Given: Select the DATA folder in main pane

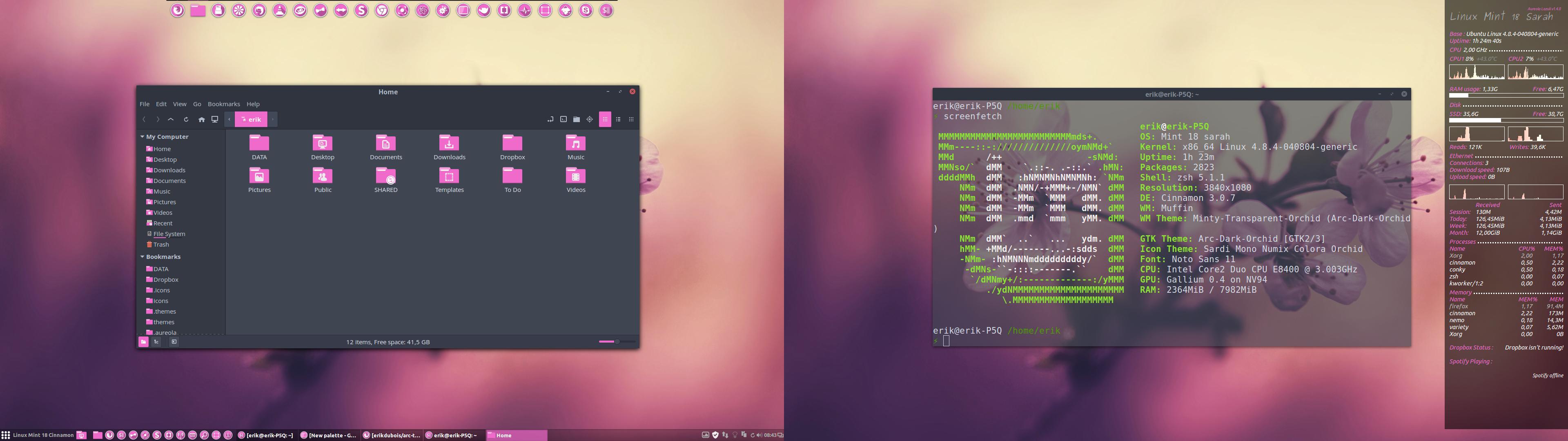Looking at the screenshot, I should click(259, 147).
